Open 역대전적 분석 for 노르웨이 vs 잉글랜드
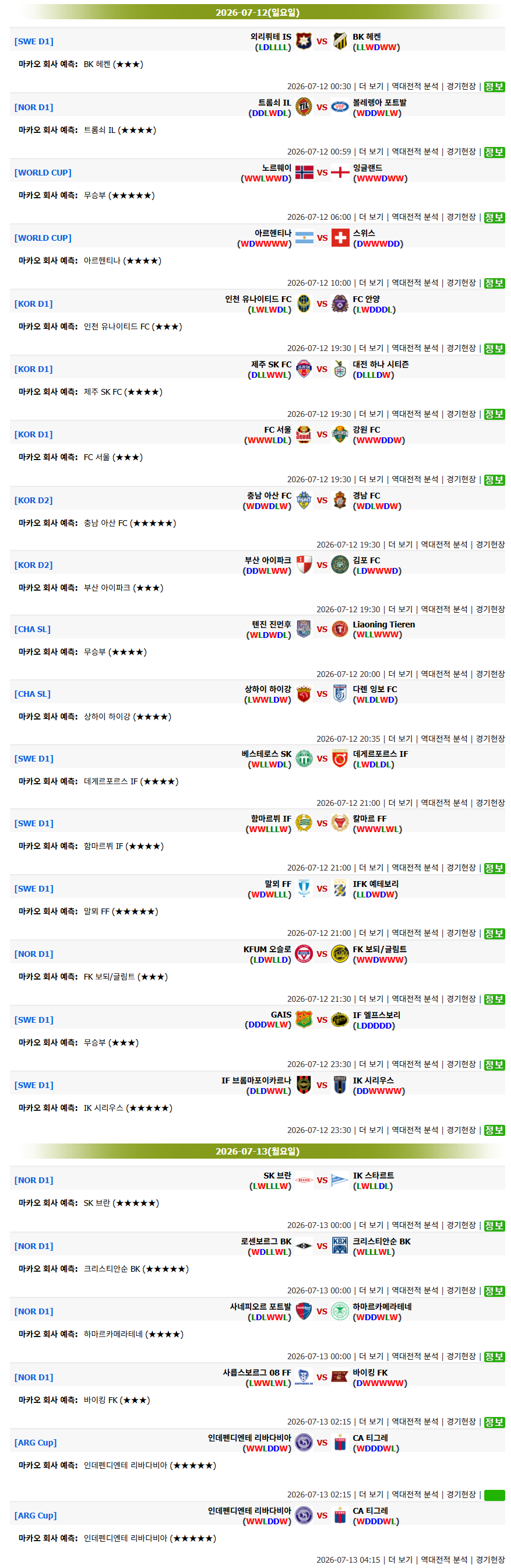The height and width of the screenshot is (1568, 511). tap(415, 217)
